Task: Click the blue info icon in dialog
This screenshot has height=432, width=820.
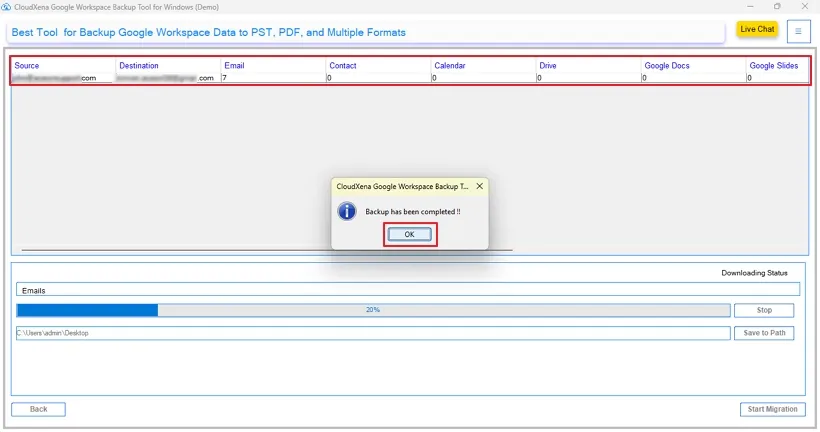Action: (x=347, y=212)
